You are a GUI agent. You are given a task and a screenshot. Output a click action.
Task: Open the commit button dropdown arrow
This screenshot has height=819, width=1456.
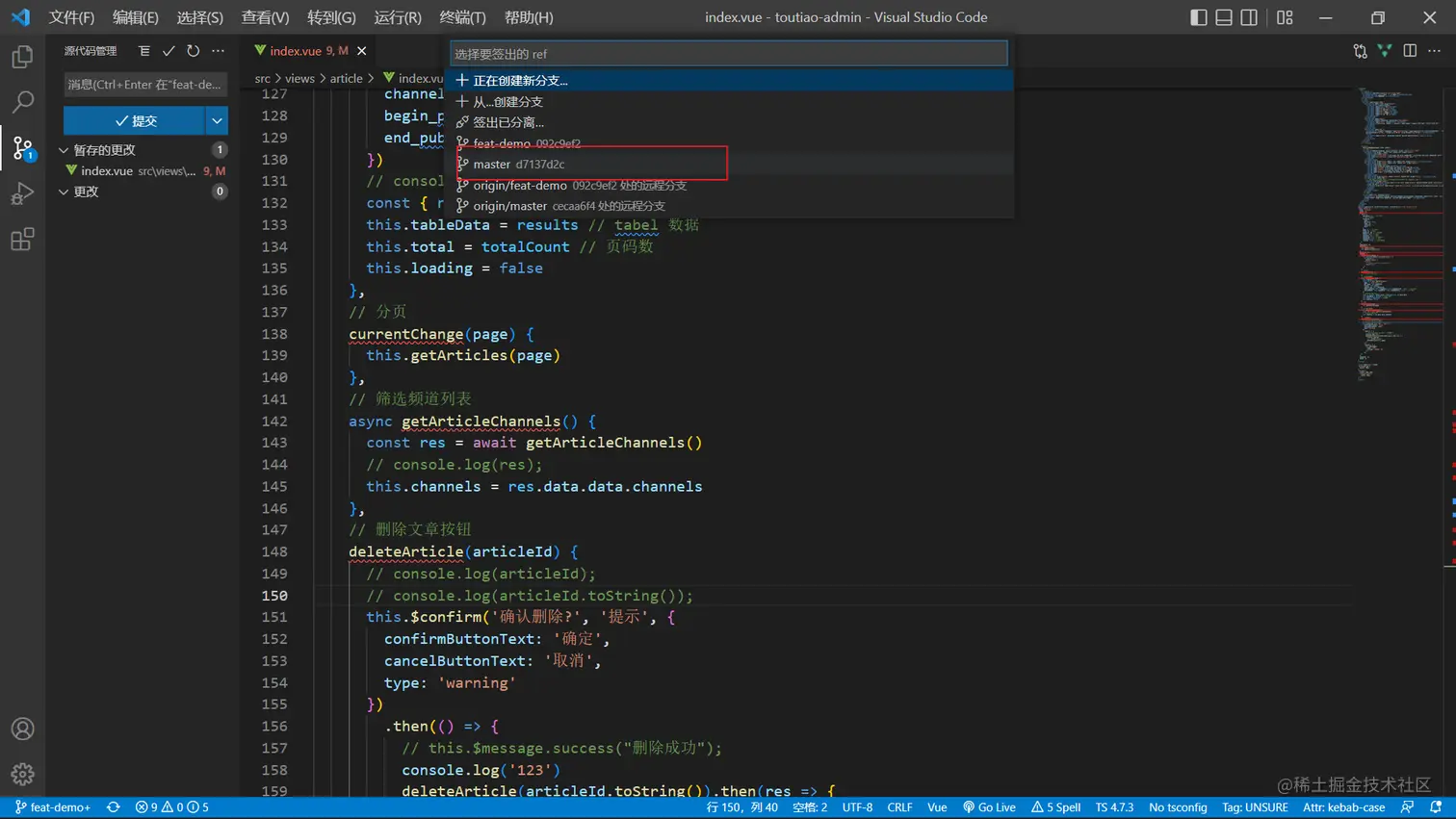[x=217, y=120]
